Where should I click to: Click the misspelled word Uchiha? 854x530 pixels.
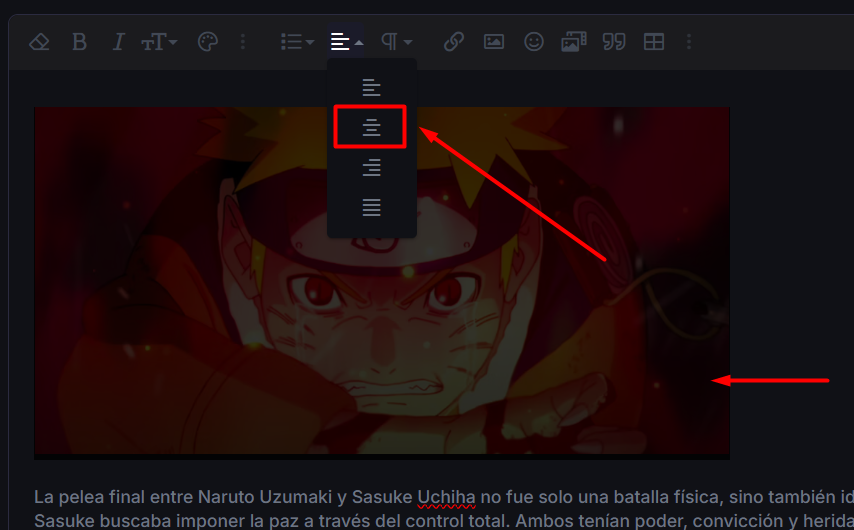446,497
